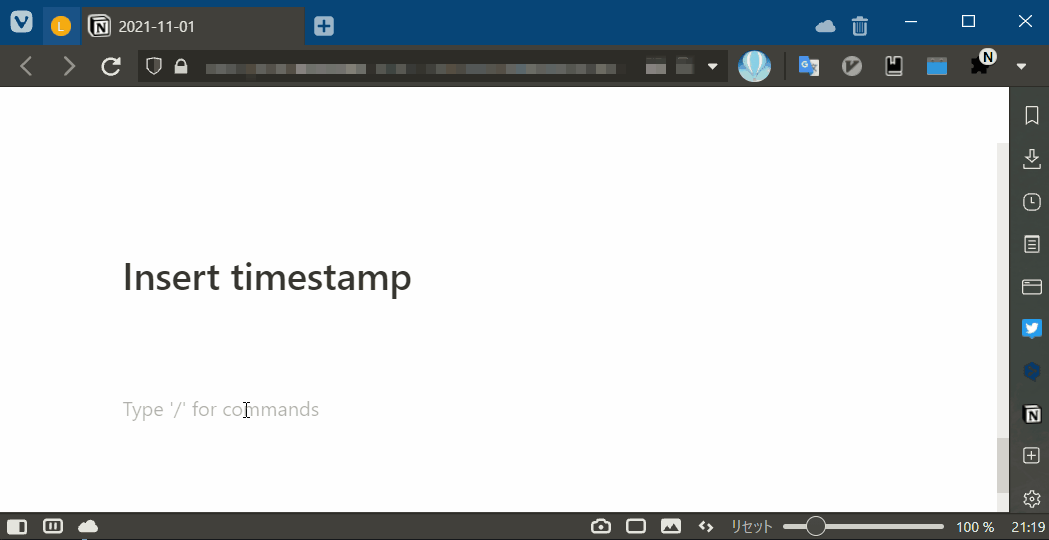The width and height of the screenshot is (1049, 540).
Task: Minimize the browser window
Action: (x=911, y=21)
